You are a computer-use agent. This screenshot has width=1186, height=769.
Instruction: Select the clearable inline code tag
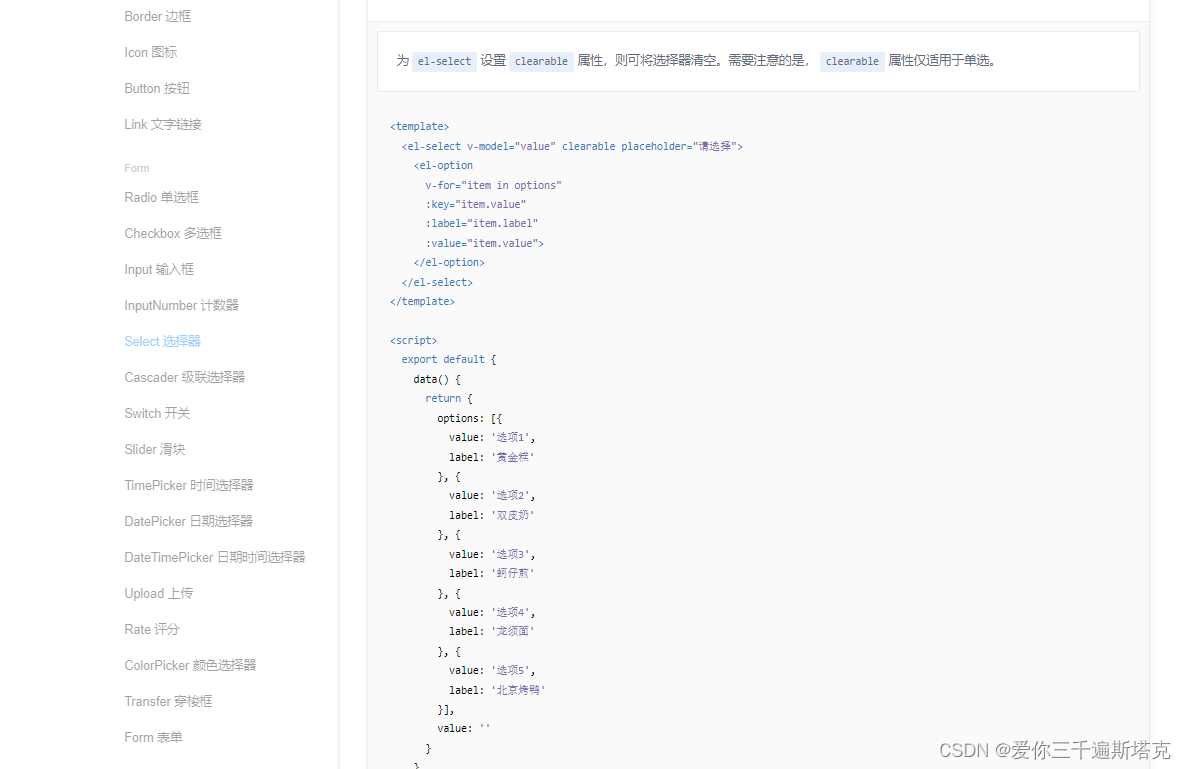(x=541, y=61)
